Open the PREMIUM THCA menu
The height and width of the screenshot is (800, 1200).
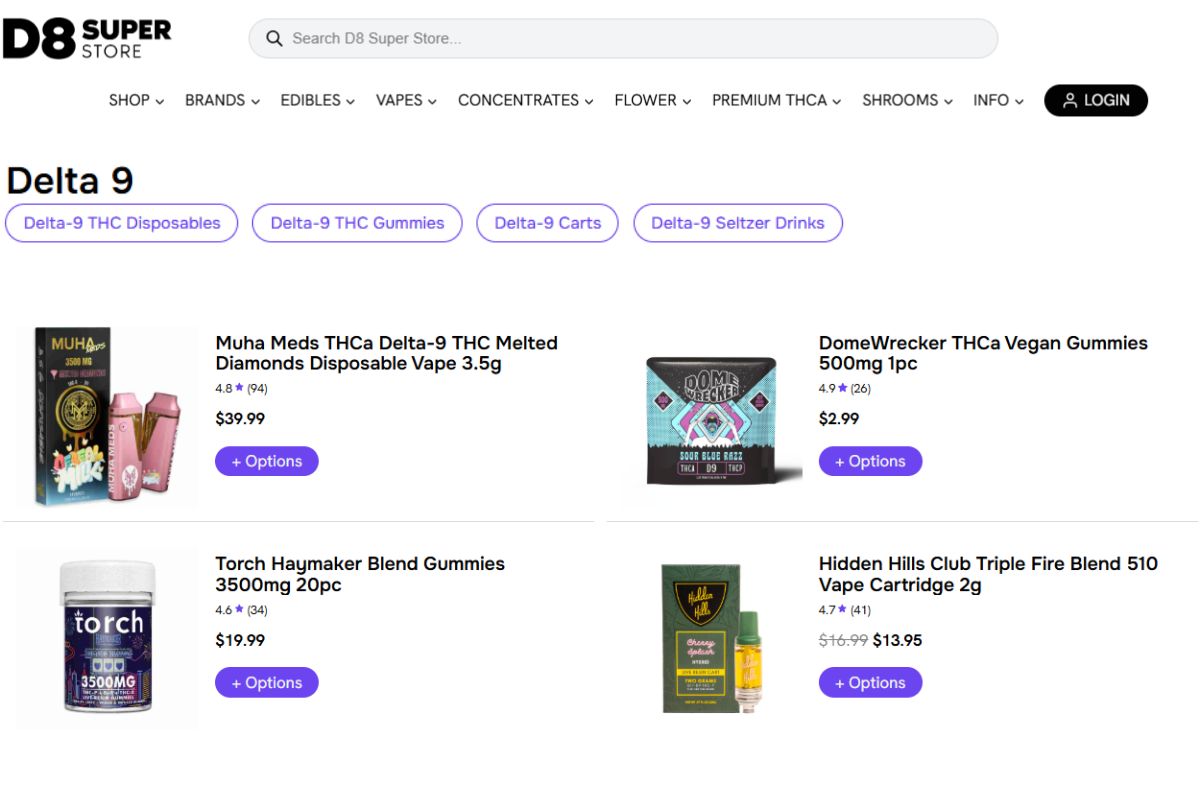(776, 100)
